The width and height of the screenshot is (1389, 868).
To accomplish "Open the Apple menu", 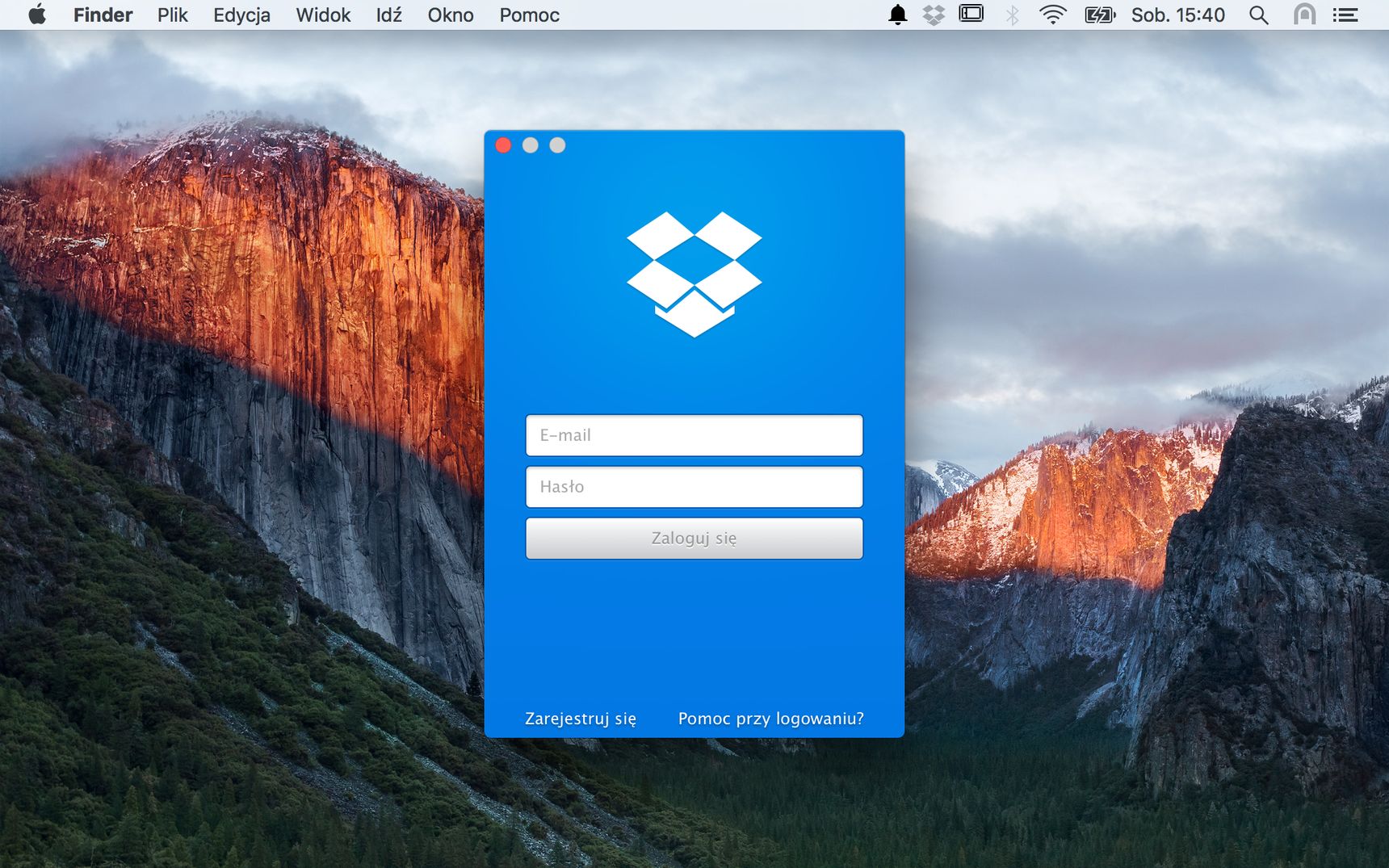I will pos(37,15).
